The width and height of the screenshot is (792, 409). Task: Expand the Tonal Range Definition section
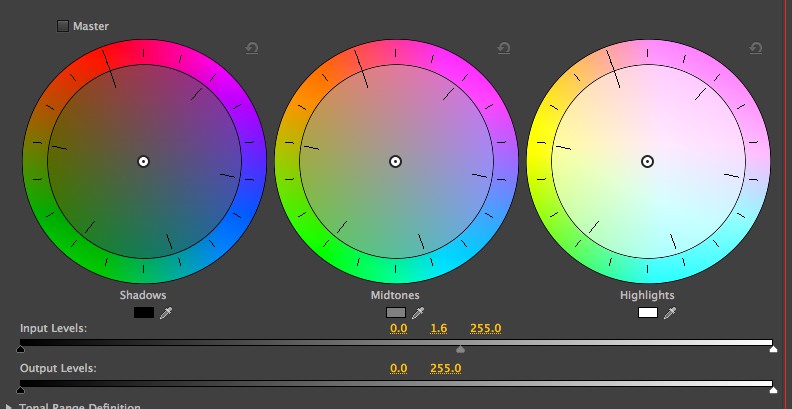pyautogui.click(x=9, y=406)
